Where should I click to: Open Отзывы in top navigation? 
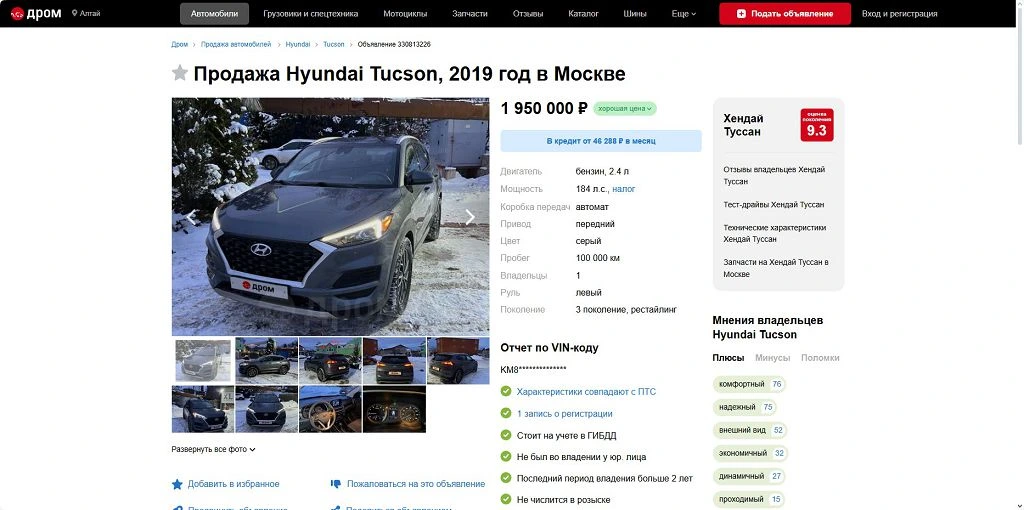pos(528,13)
